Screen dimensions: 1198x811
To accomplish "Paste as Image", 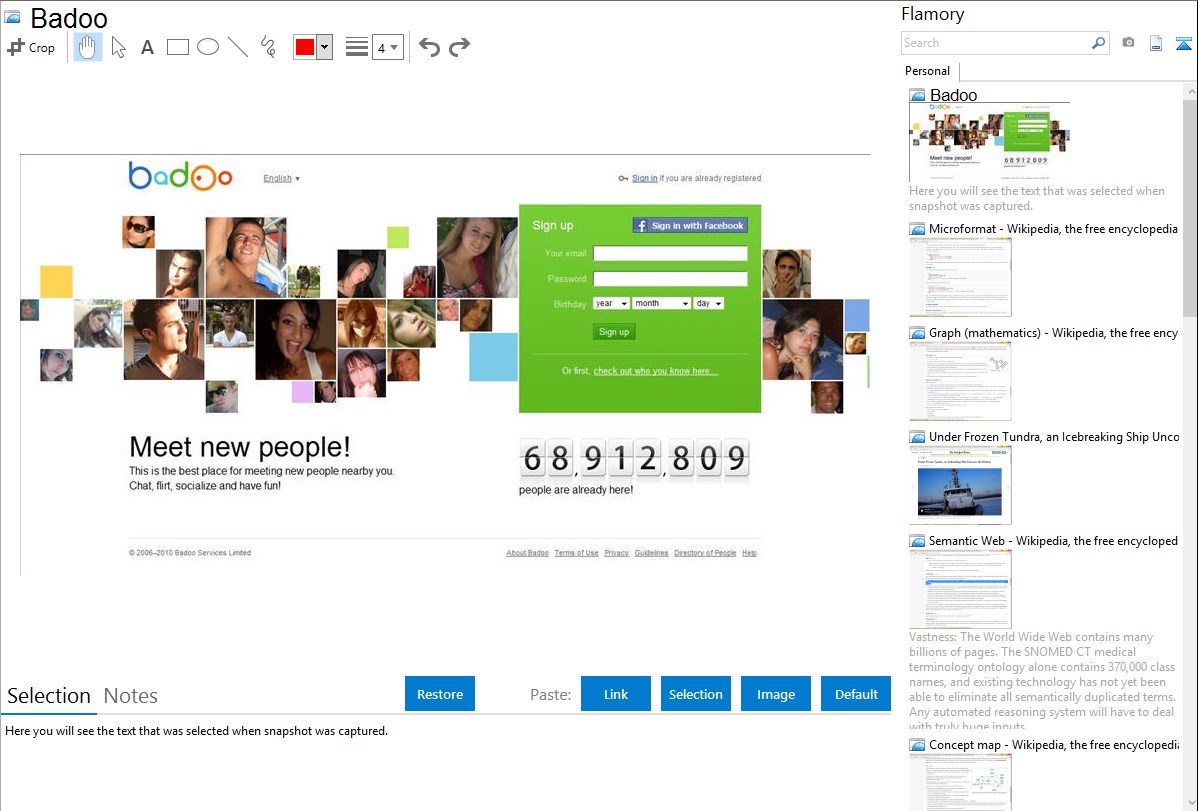I will [x=776, y=694].
